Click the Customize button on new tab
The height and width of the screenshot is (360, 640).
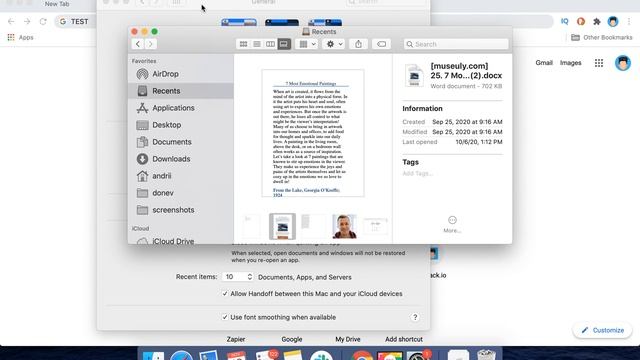[x=602, y=330]
